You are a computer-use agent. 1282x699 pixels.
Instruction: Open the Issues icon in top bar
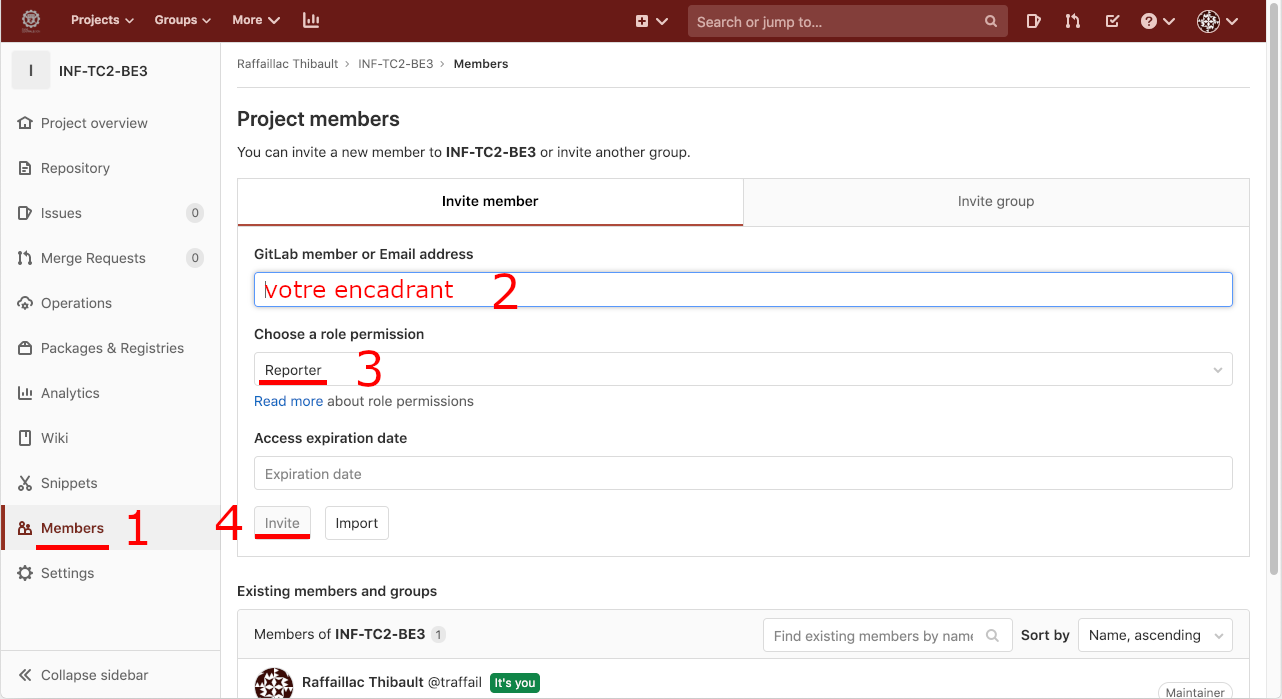(x=1034, y=21)
